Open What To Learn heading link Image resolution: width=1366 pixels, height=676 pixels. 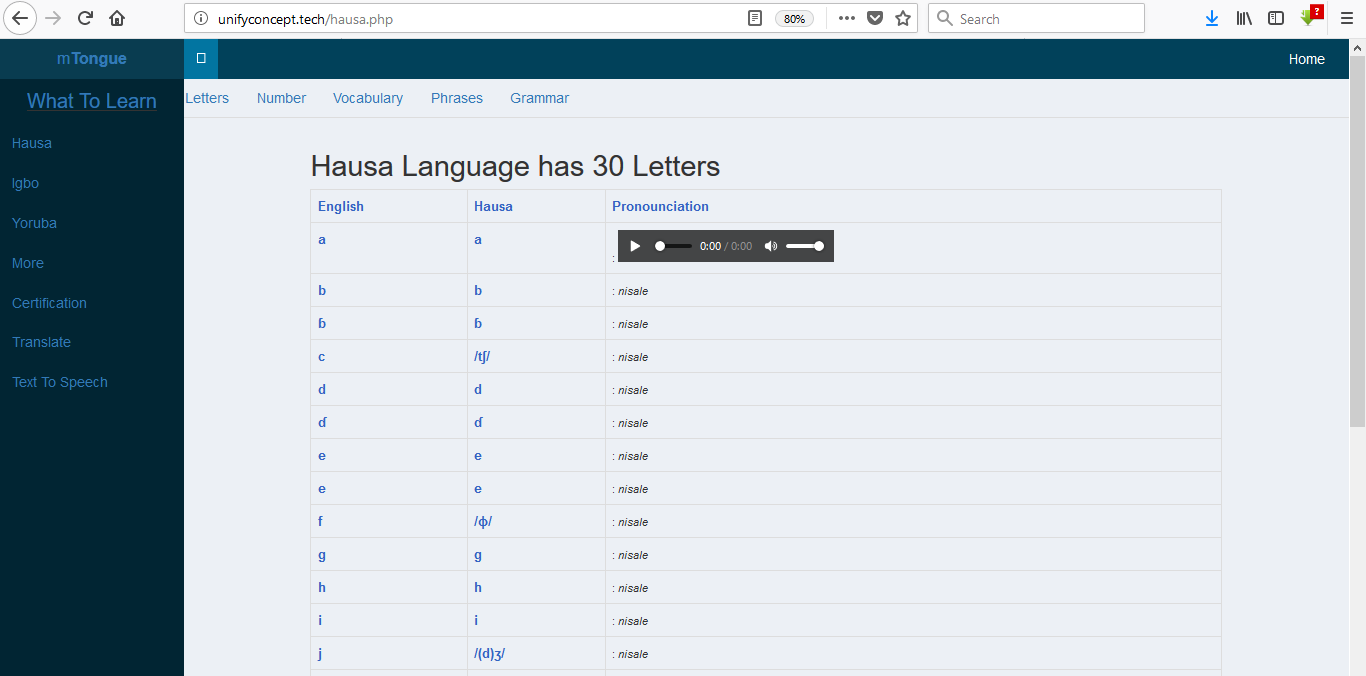pos(92,101)
